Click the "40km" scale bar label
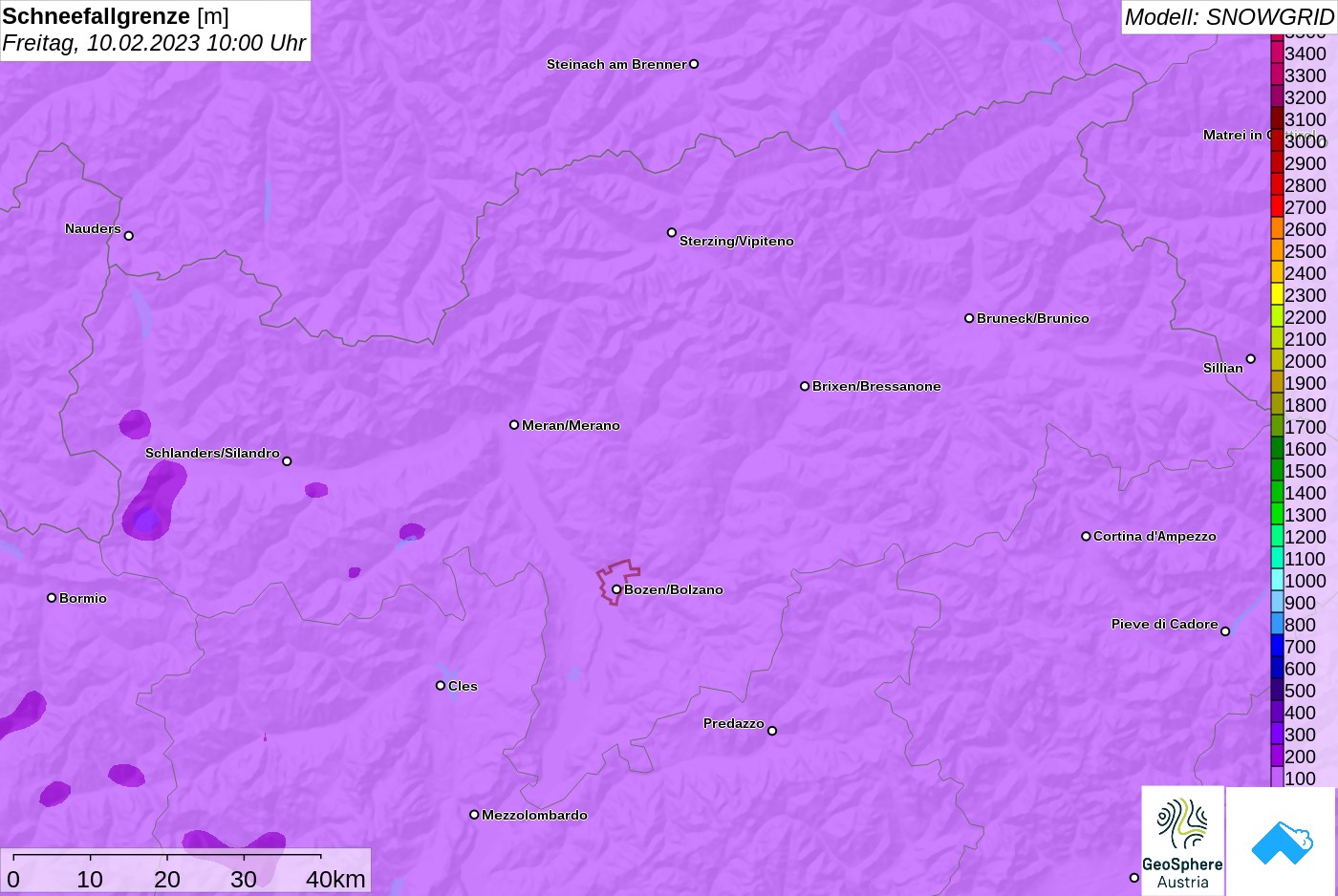Screen dimensions: 1338x896 pyautogui.click(x=335, y=879)
